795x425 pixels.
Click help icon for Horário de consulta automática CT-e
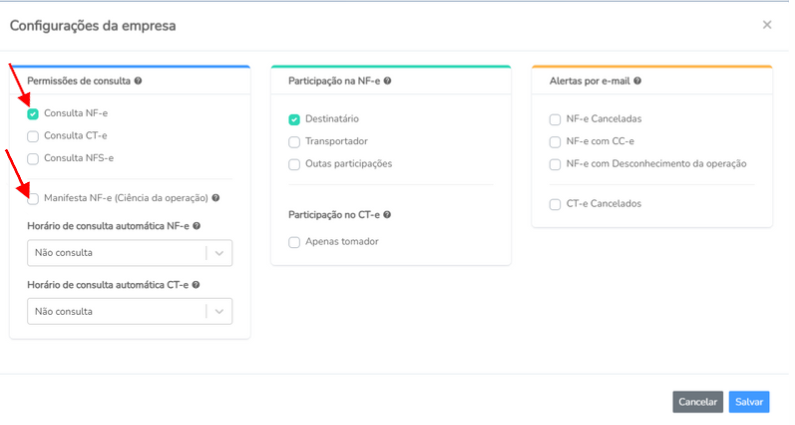[196, 285]
